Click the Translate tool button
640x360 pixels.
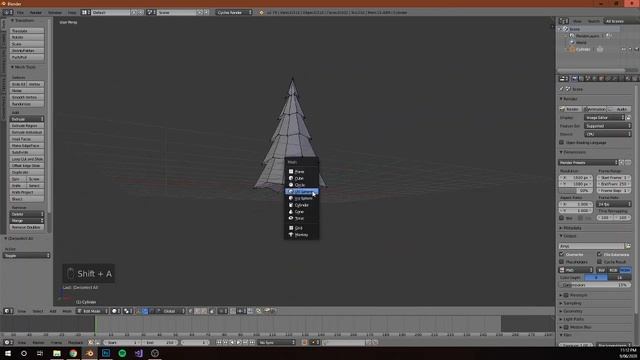[x=27, y=31]
